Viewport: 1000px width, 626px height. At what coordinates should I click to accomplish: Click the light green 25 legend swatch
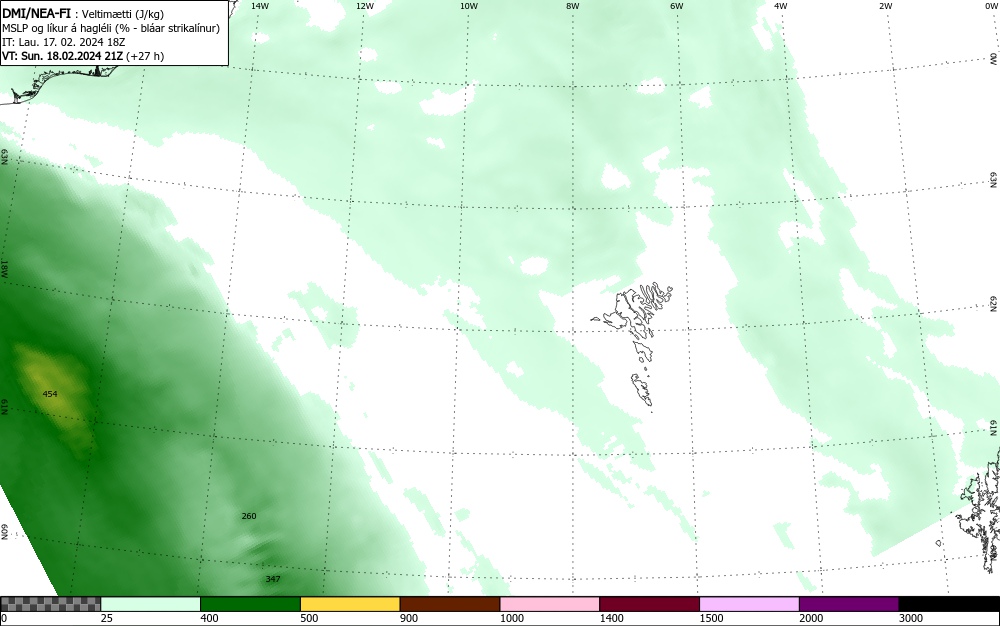pos(151,604)
